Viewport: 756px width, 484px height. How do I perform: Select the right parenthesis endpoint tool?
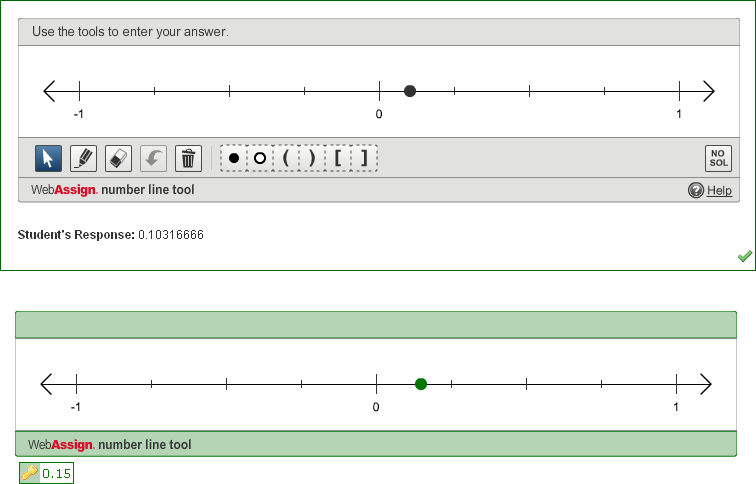pyautogui.click(x=312, y=158)
